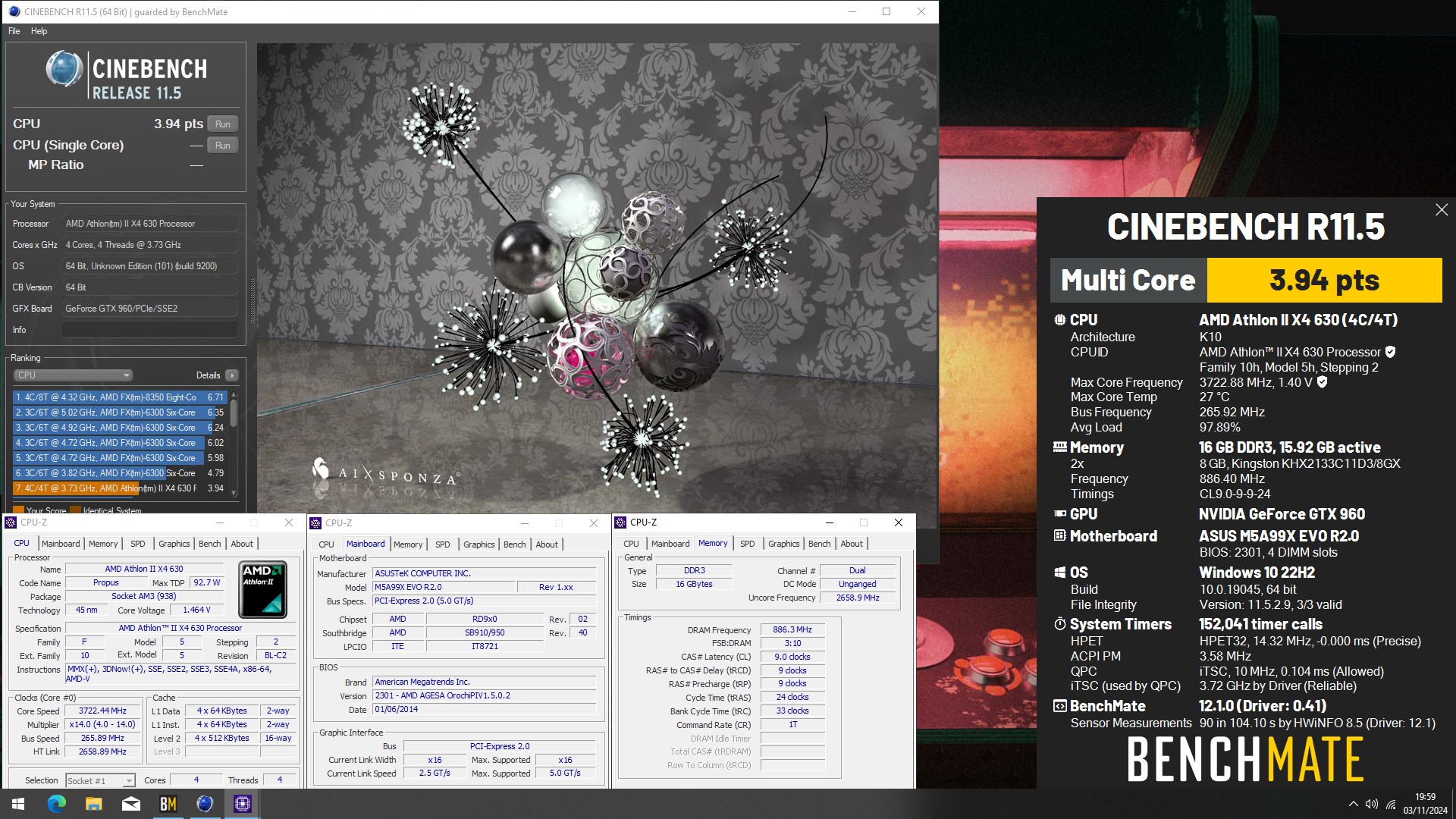Run the CPU Single Core benchmark
The image size is (1456, 819).
click(223, 146)
